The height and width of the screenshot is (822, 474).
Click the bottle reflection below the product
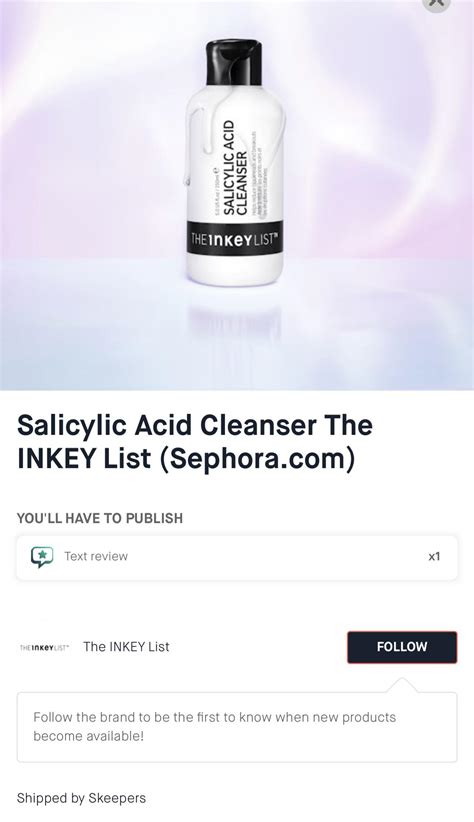234,322
